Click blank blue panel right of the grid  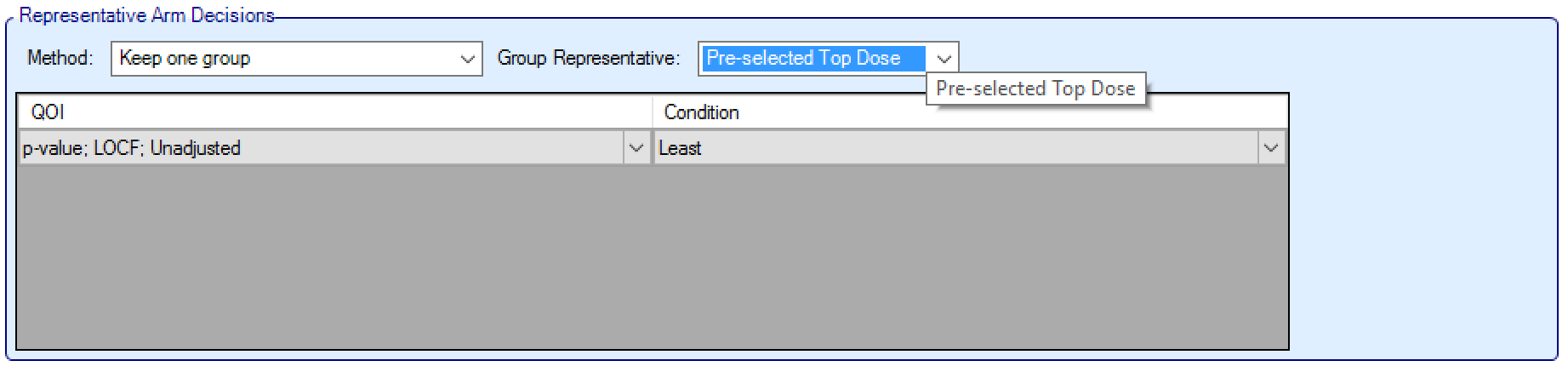[1421, 221]
